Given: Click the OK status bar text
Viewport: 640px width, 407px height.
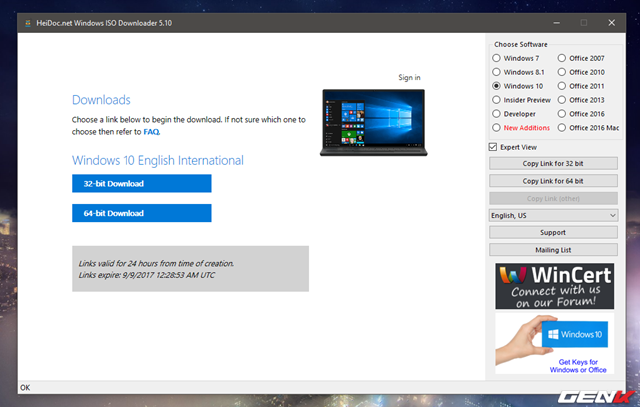Looking at the screenshot, I should point(25,387).
